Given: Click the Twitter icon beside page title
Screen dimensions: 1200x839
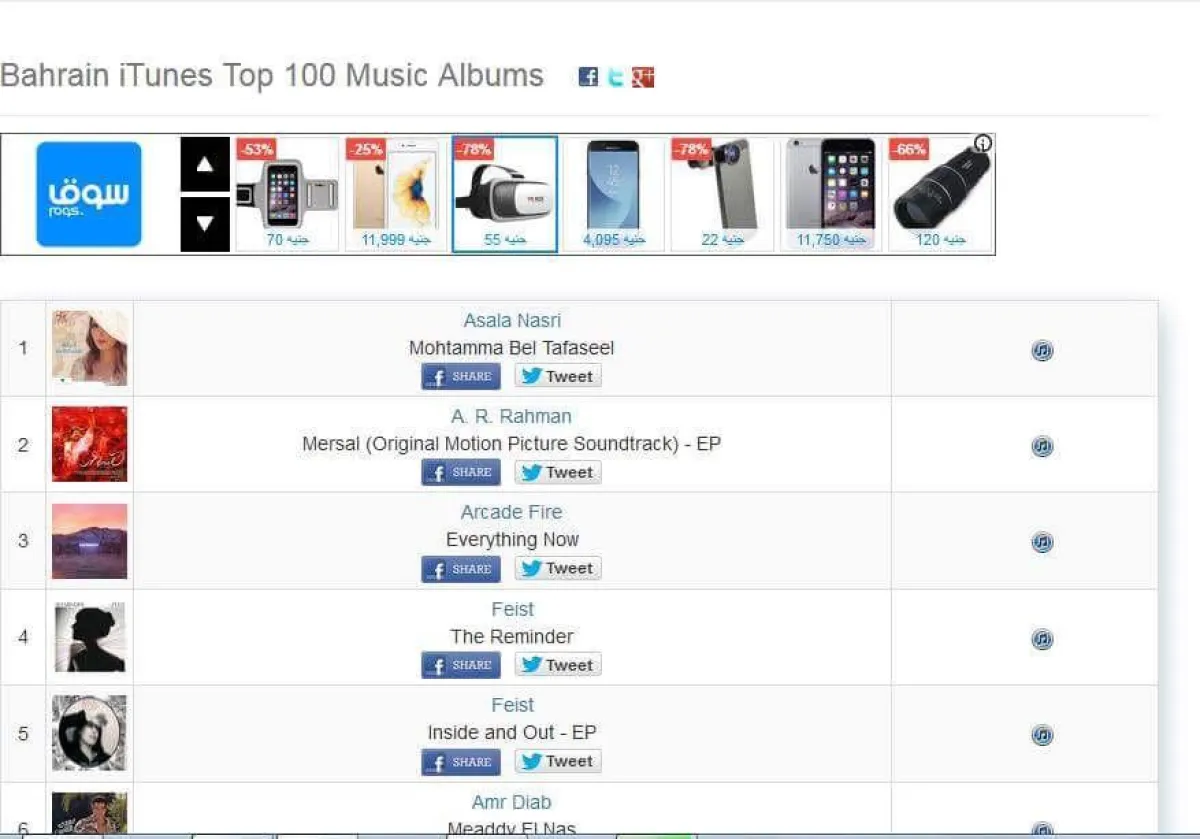Looking at the screenshot, I should (x=615, y=77).
